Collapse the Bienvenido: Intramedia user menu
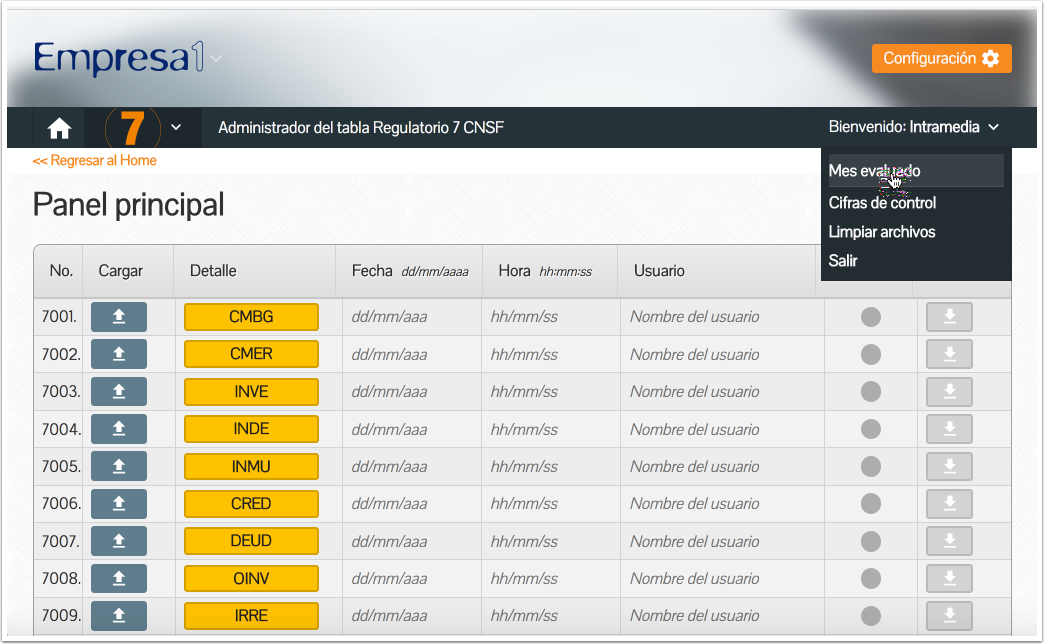The width and height of the screenshot is (1044, 644). pos(913,127)
